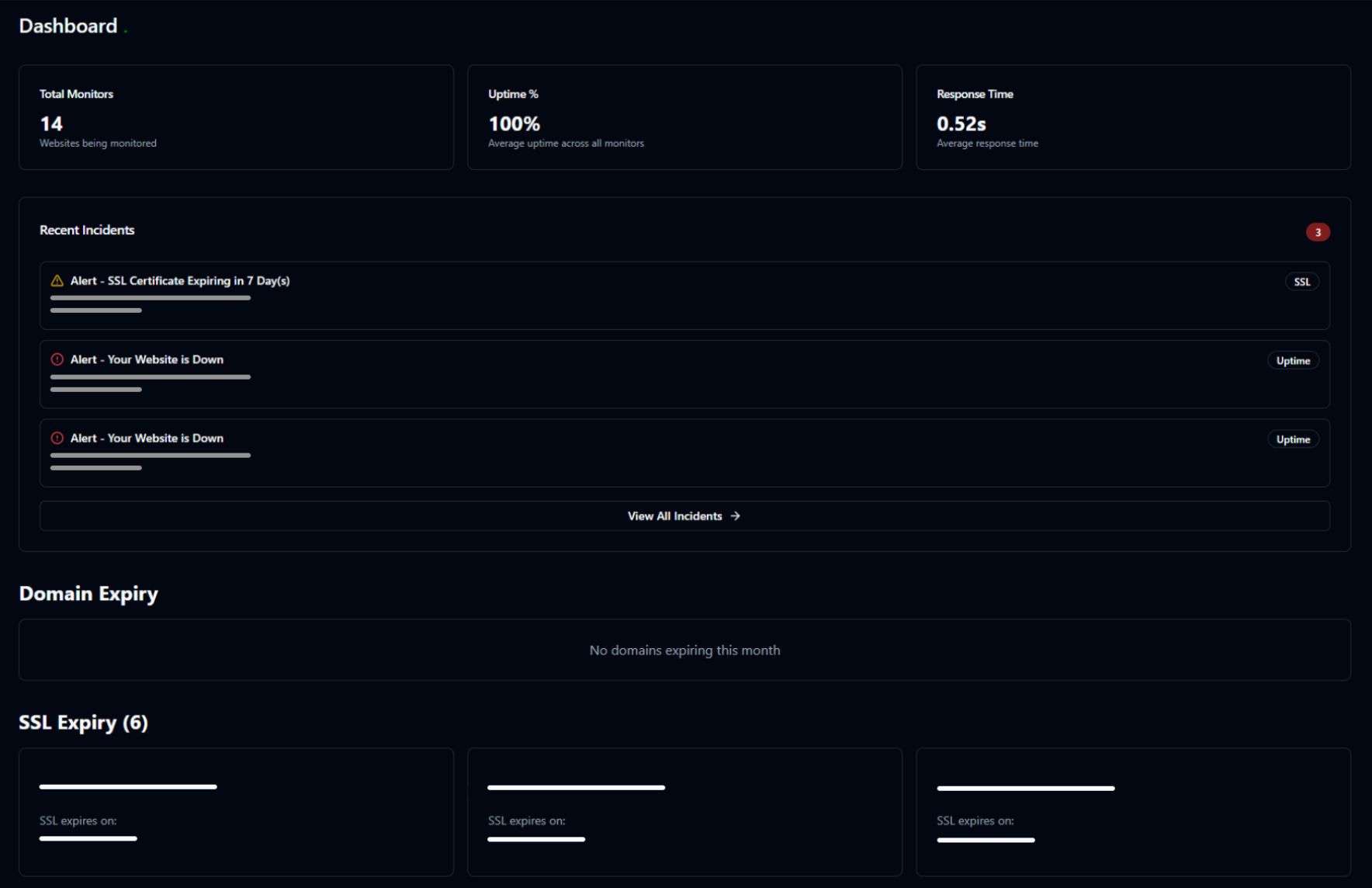Click the red incident count badge showing 3
The height and width of the screenshot is (888, 1372).
pyautogui.click(x=1317, y=232)
